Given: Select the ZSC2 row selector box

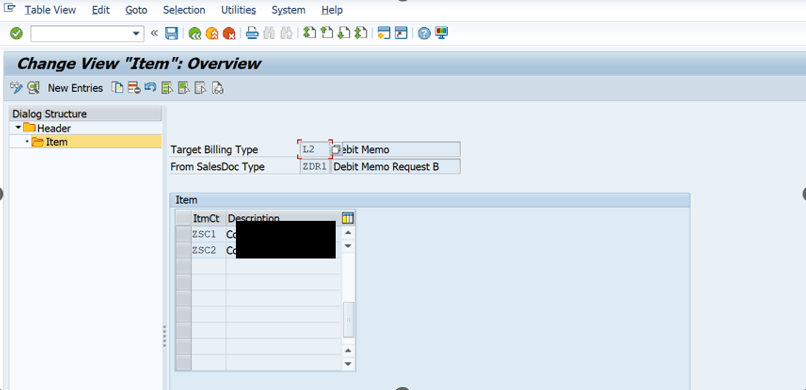Looking at the screenshot, I should [x=184, y=250].
